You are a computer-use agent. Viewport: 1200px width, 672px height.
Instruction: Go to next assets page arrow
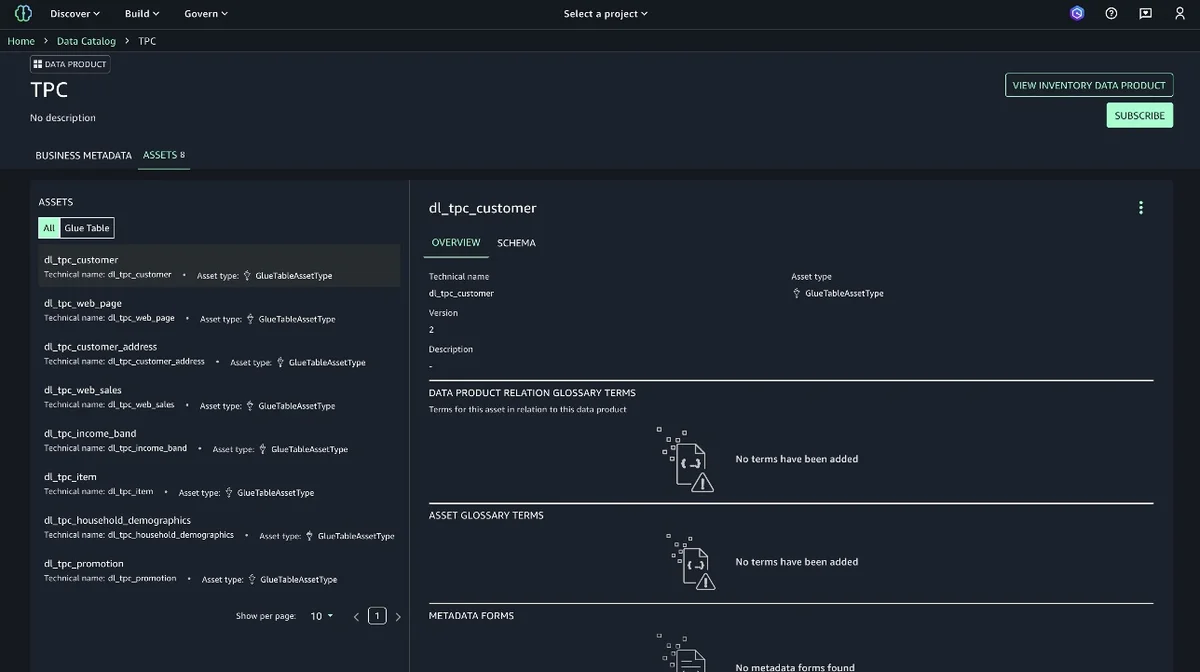(398, 616)
